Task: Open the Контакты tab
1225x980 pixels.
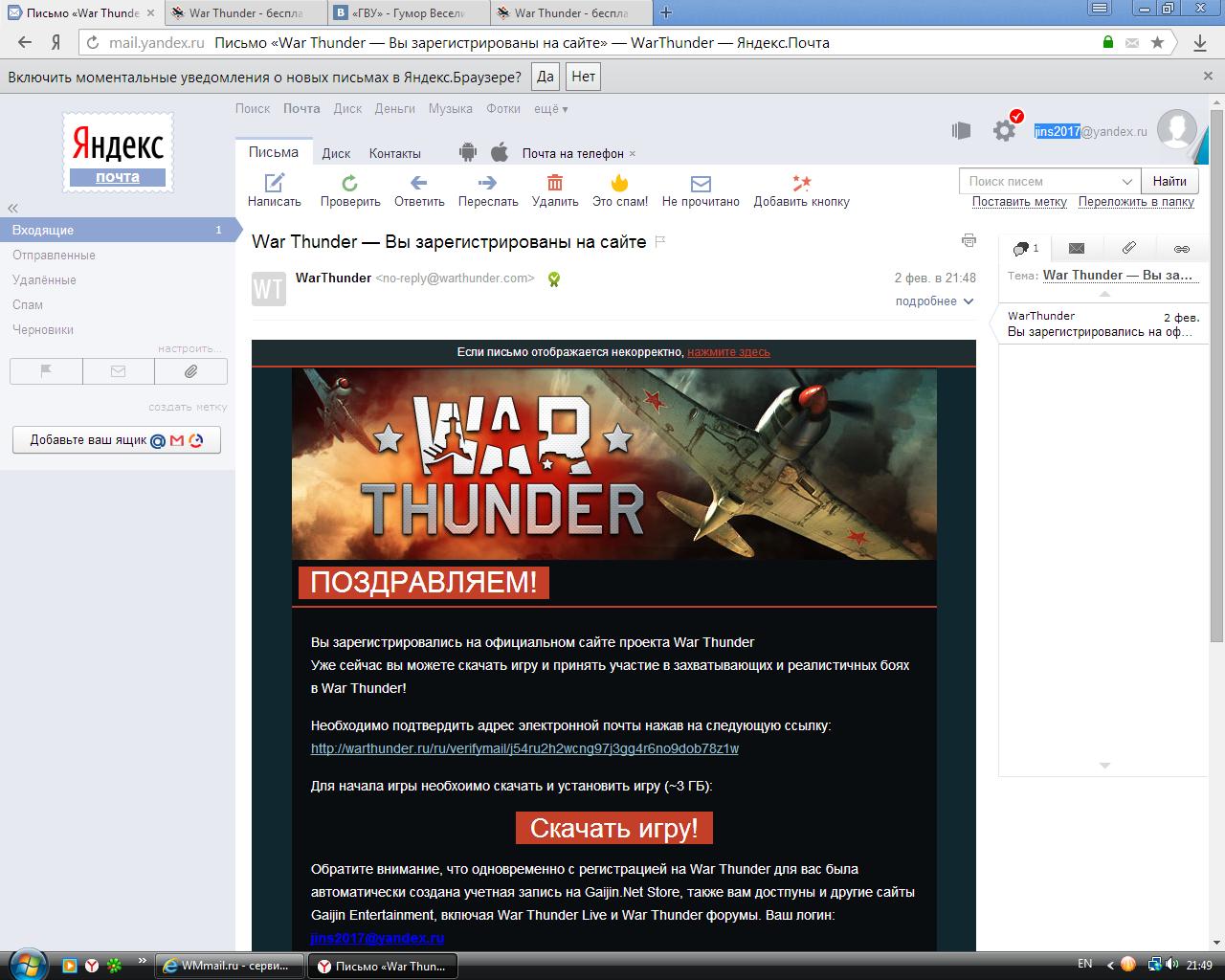Action: click(394, 153)
